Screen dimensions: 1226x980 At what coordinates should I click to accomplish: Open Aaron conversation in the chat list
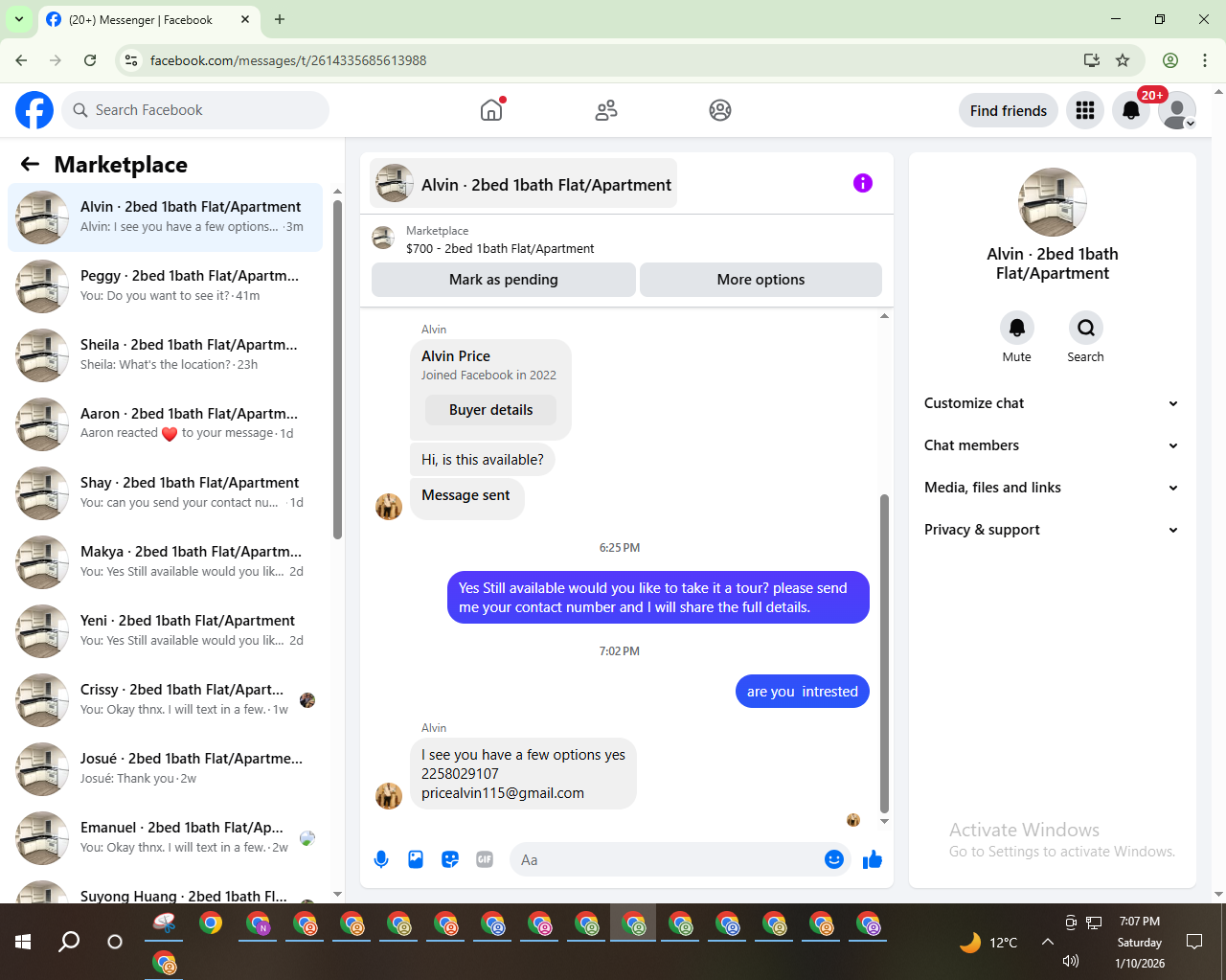click(x=165, y=424)
